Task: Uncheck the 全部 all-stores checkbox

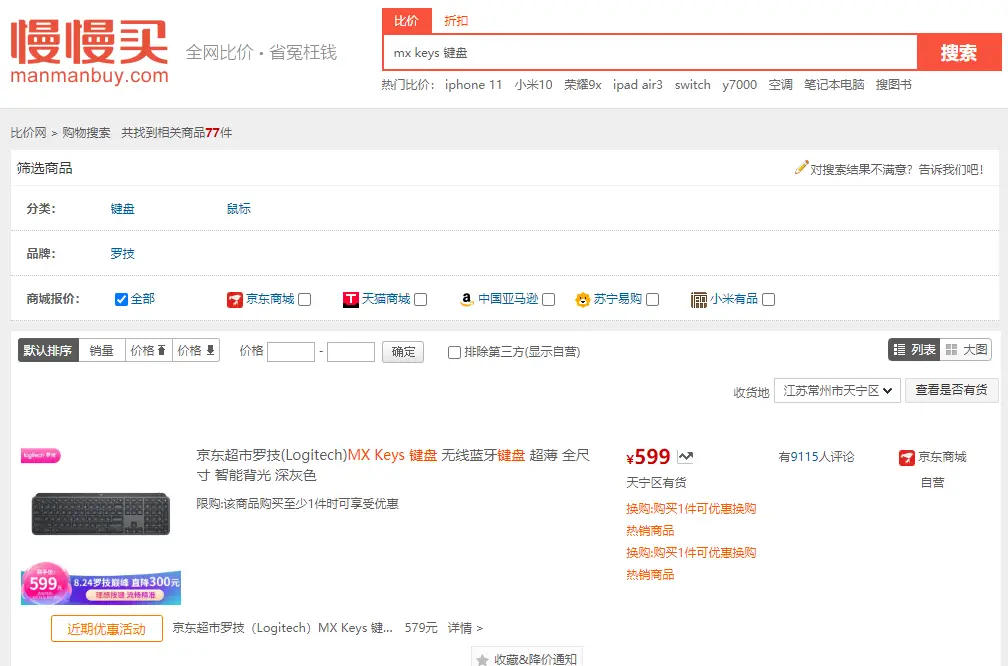Action: (121, 298)
